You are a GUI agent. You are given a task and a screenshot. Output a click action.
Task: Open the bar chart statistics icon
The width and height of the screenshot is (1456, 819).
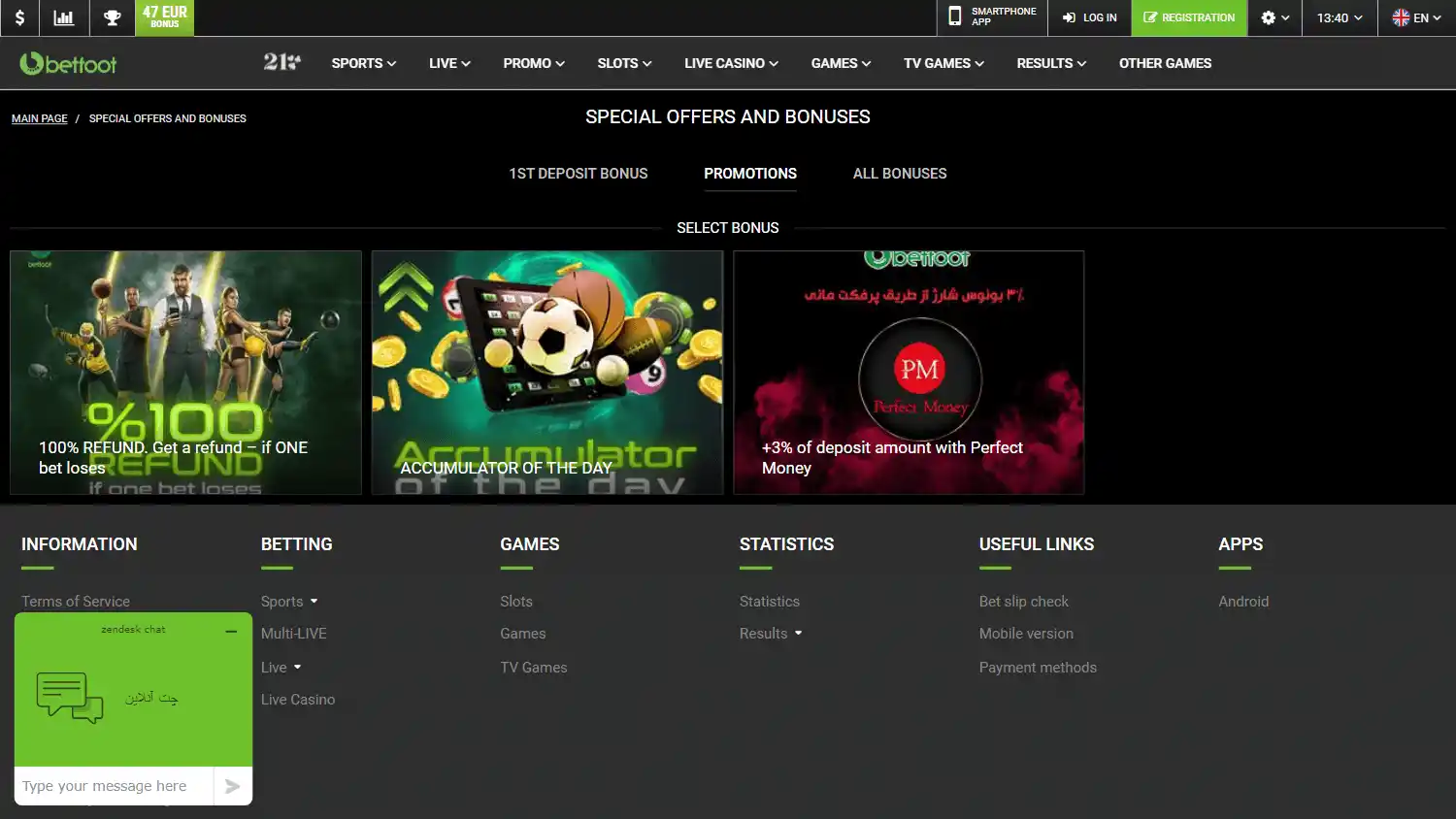pyautogui.click(x=64, y=17)
